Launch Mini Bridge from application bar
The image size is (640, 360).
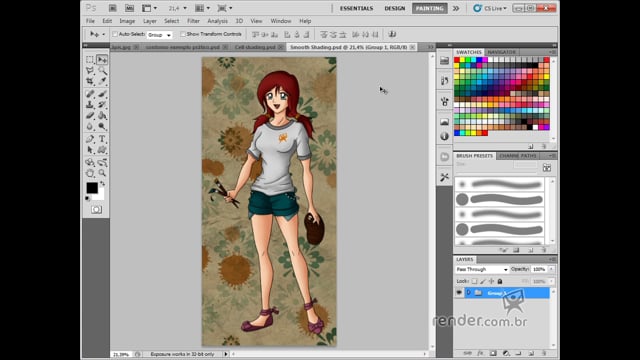(x=129, y=8)
